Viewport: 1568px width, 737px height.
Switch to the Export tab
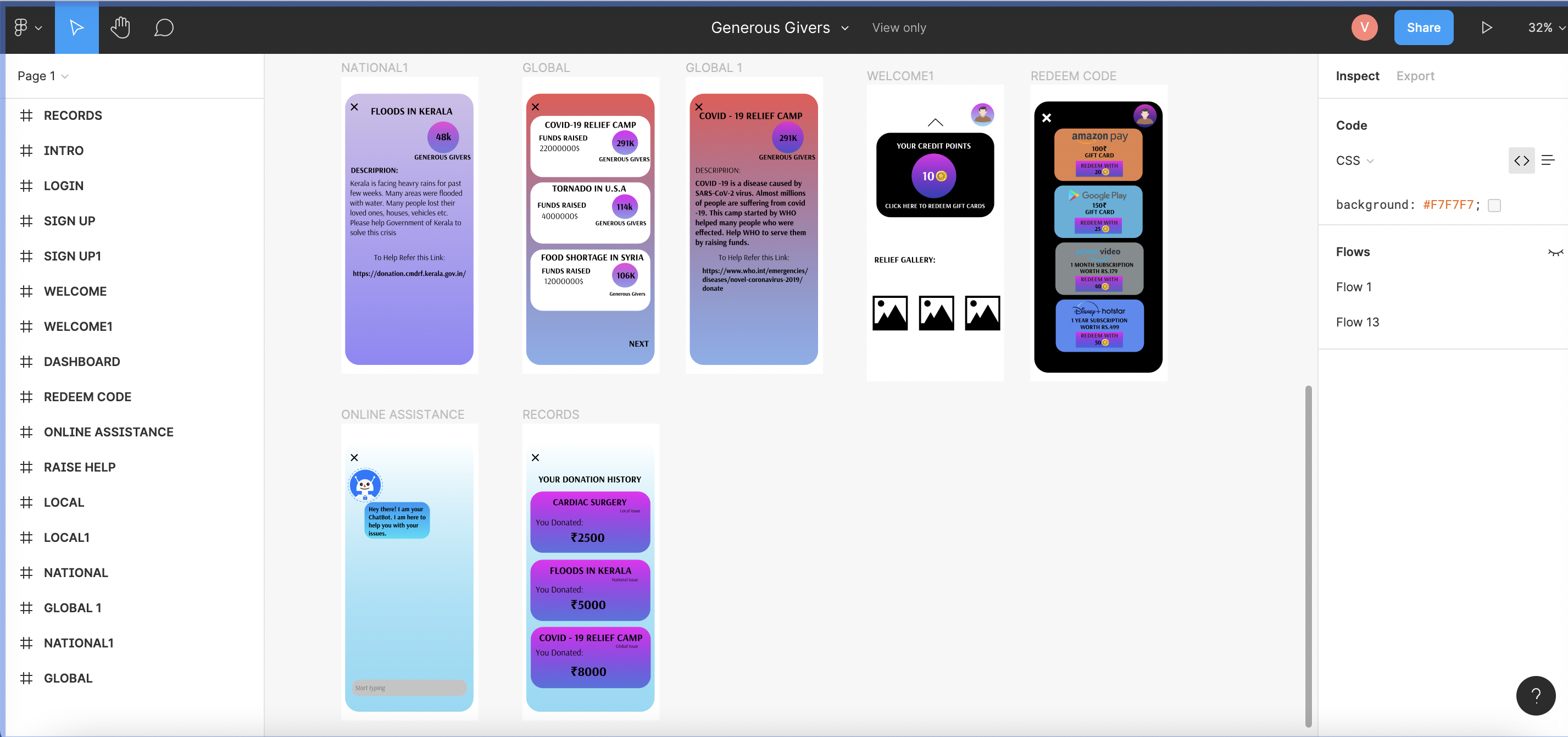(1415, 76)
